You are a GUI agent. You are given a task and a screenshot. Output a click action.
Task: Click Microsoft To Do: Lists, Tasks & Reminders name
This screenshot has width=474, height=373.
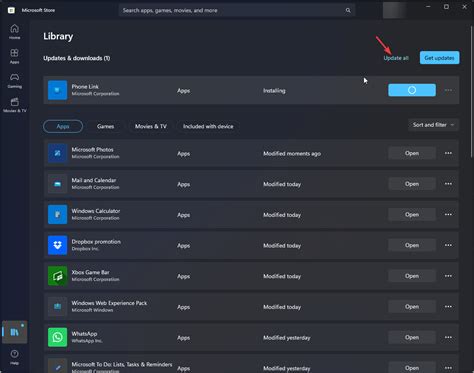pyautogui.click(x=122, y=364)
